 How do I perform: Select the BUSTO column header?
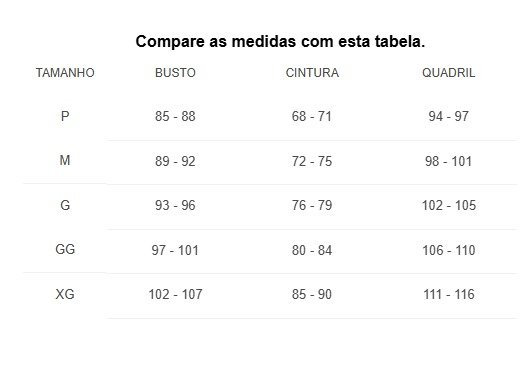[x=175, y=73]
